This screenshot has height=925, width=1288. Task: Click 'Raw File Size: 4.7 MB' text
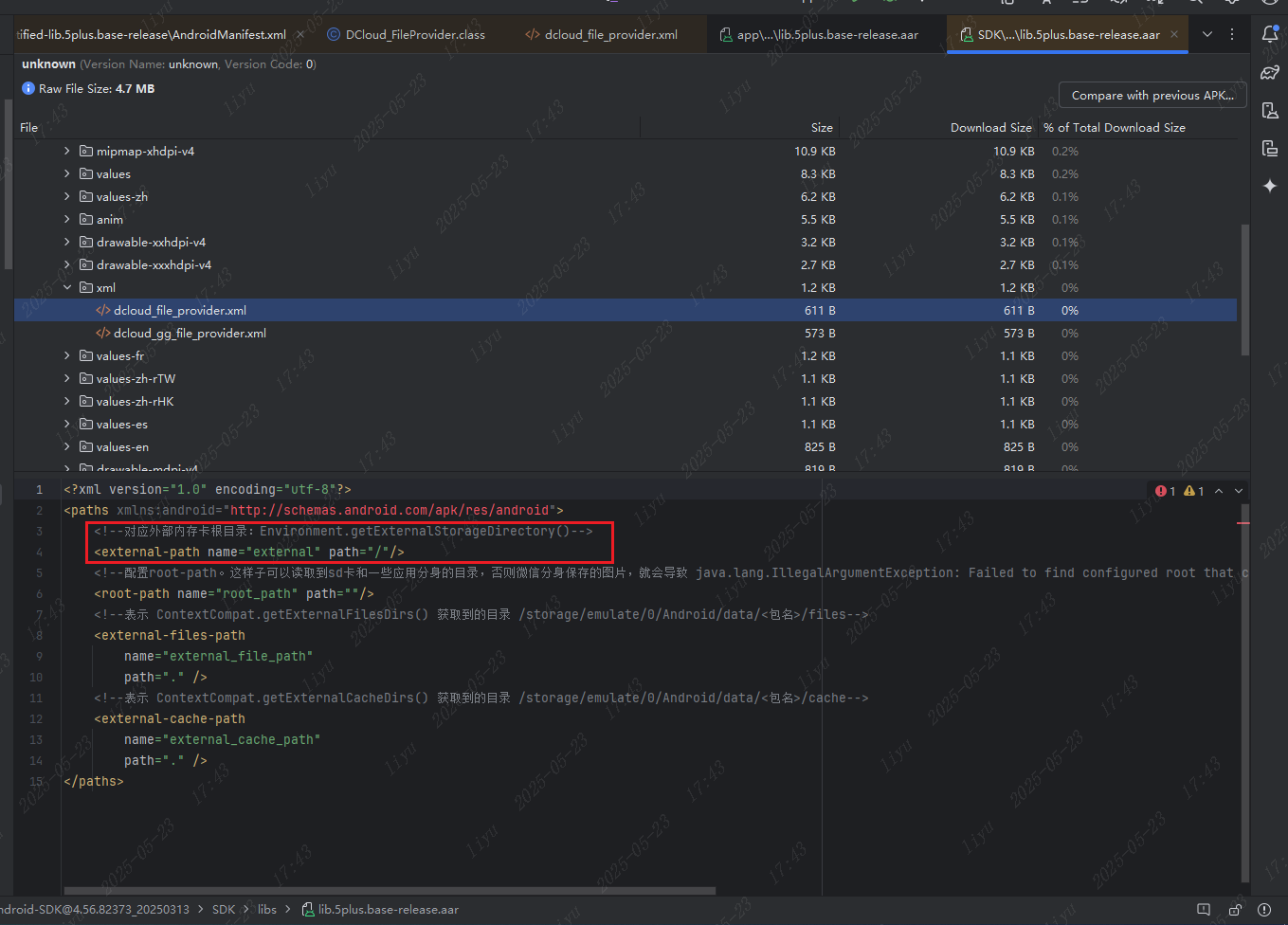(x=97, y=89)
